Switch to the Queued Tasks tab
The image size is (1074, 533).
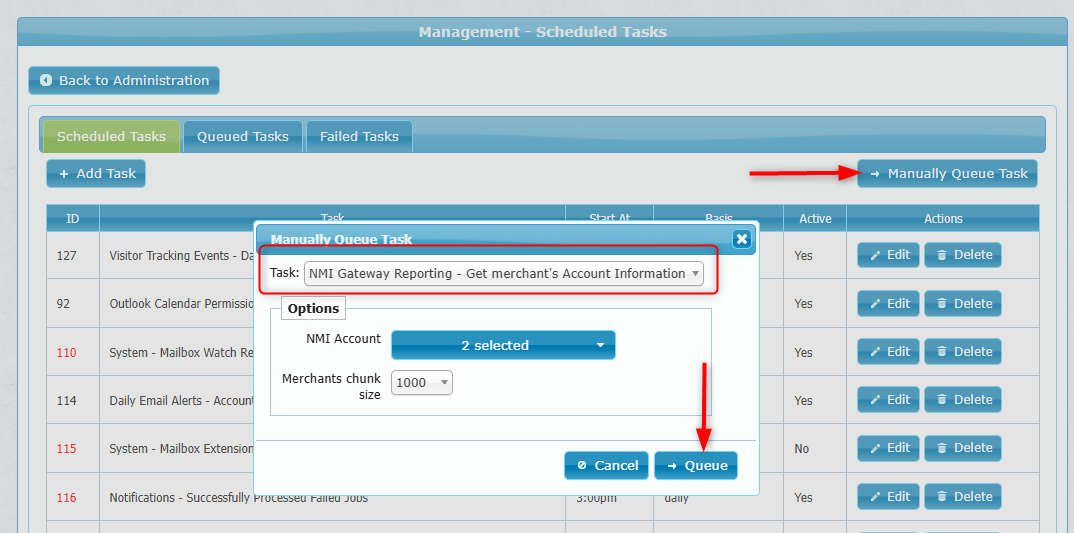[243, 137]
